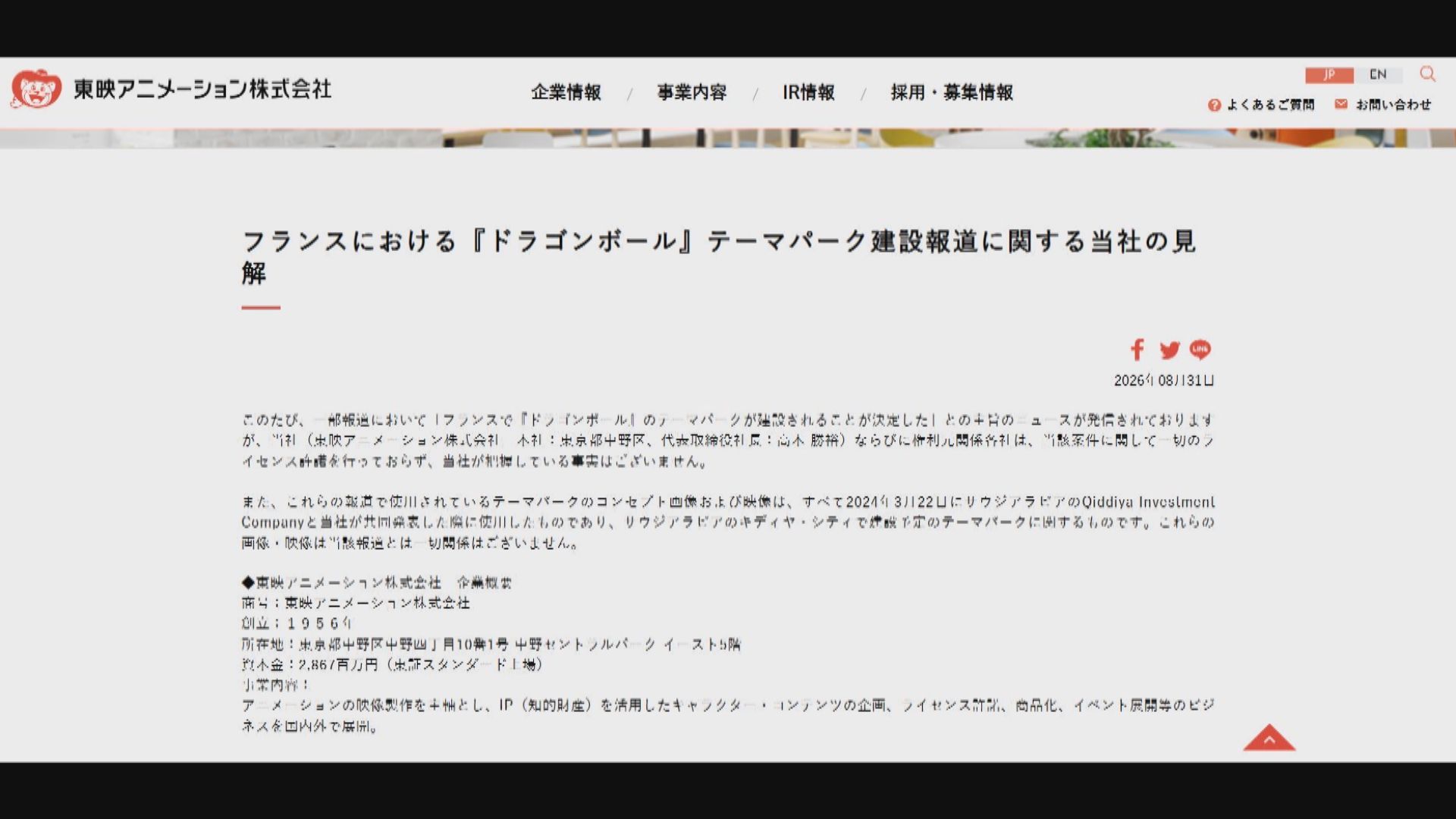
Task: Switch language to EN
Action: [1378, 74]
